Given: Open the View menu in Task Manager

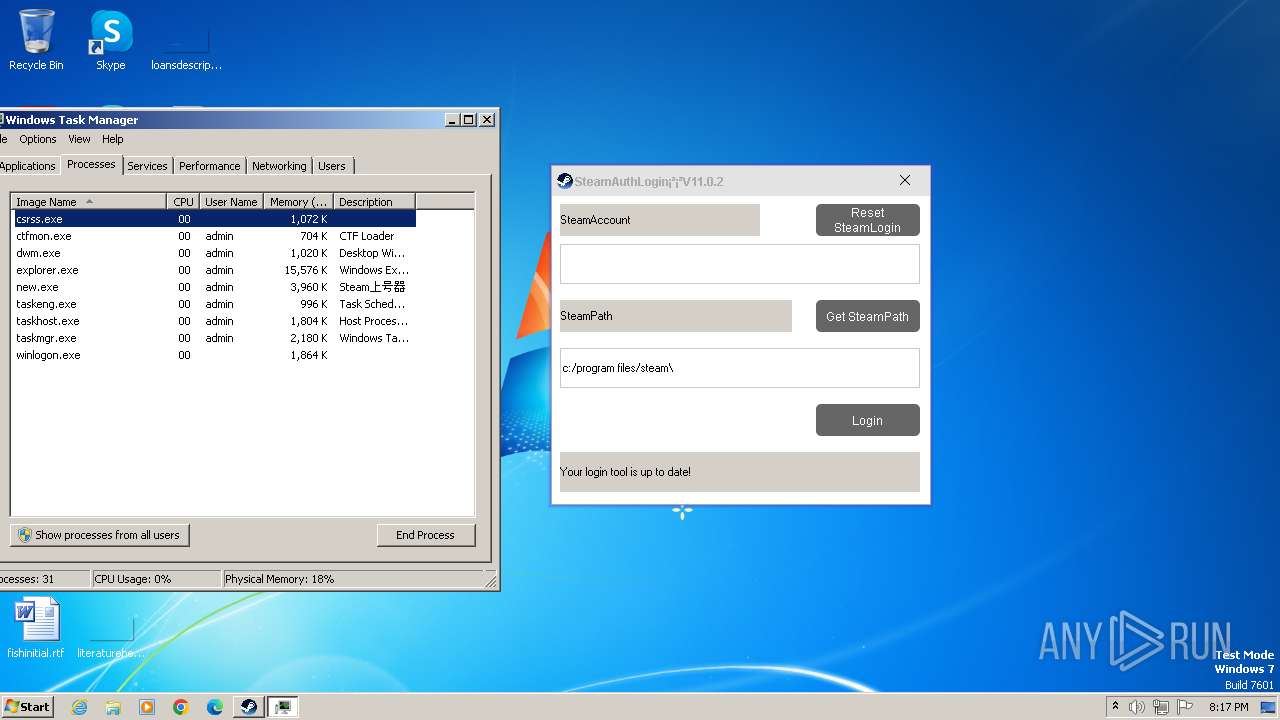Looking at the screenshot, I should (x=79, y=139).
